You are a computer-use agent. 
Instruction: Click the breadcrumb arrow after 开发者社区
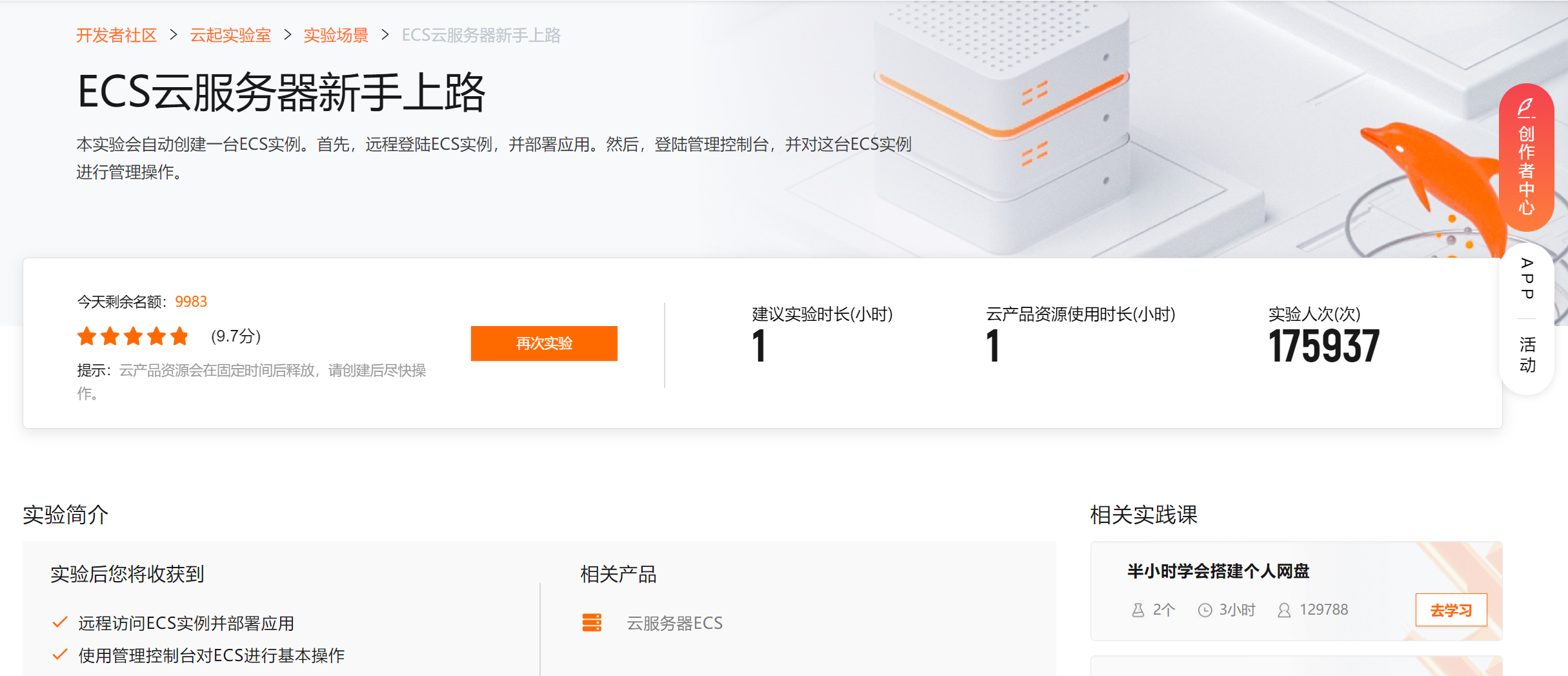(x=174, y=35)
